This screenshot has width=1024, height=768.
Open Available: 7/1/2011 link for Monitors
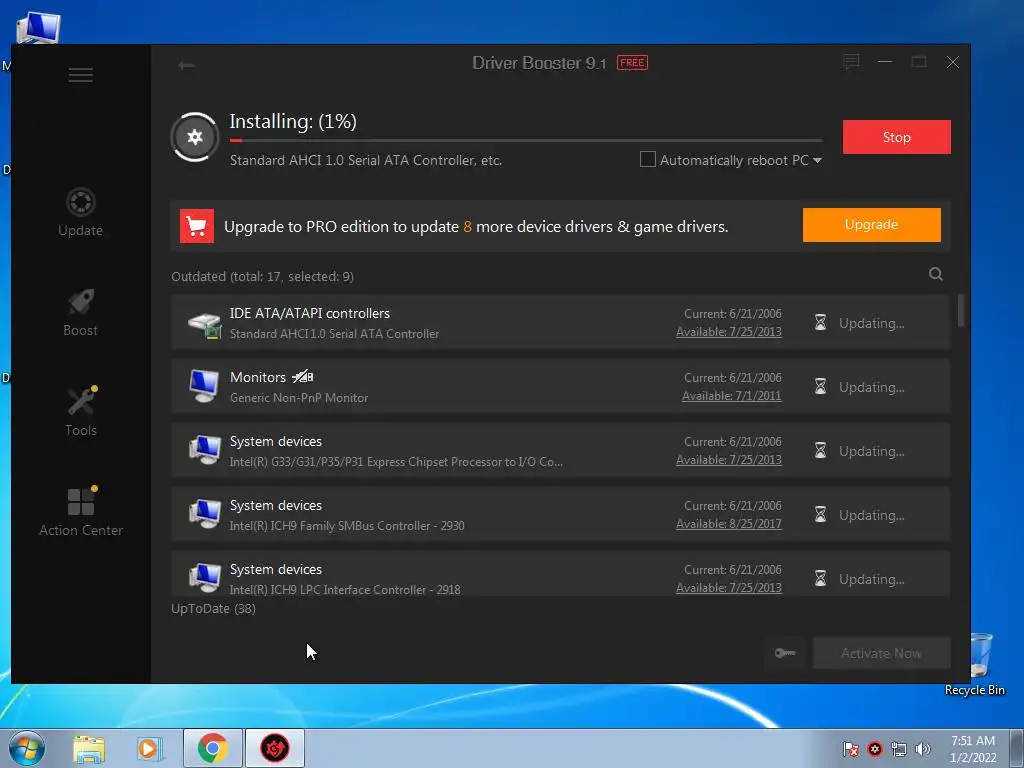pyautogui.click(x=731, y=396)
